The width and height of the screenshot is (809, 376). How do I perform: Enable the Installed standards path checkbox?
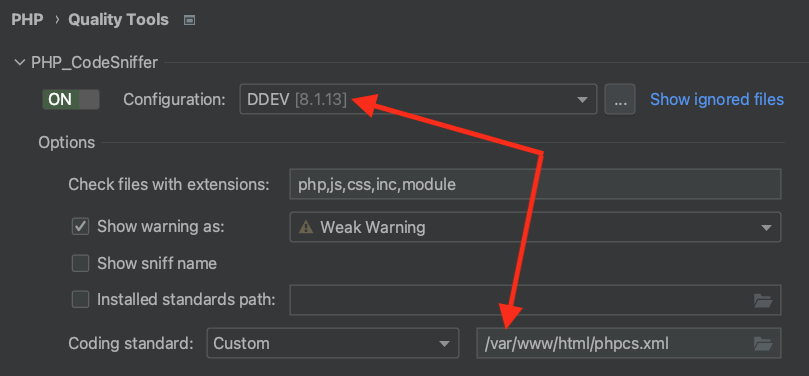[x=80, y=300]
